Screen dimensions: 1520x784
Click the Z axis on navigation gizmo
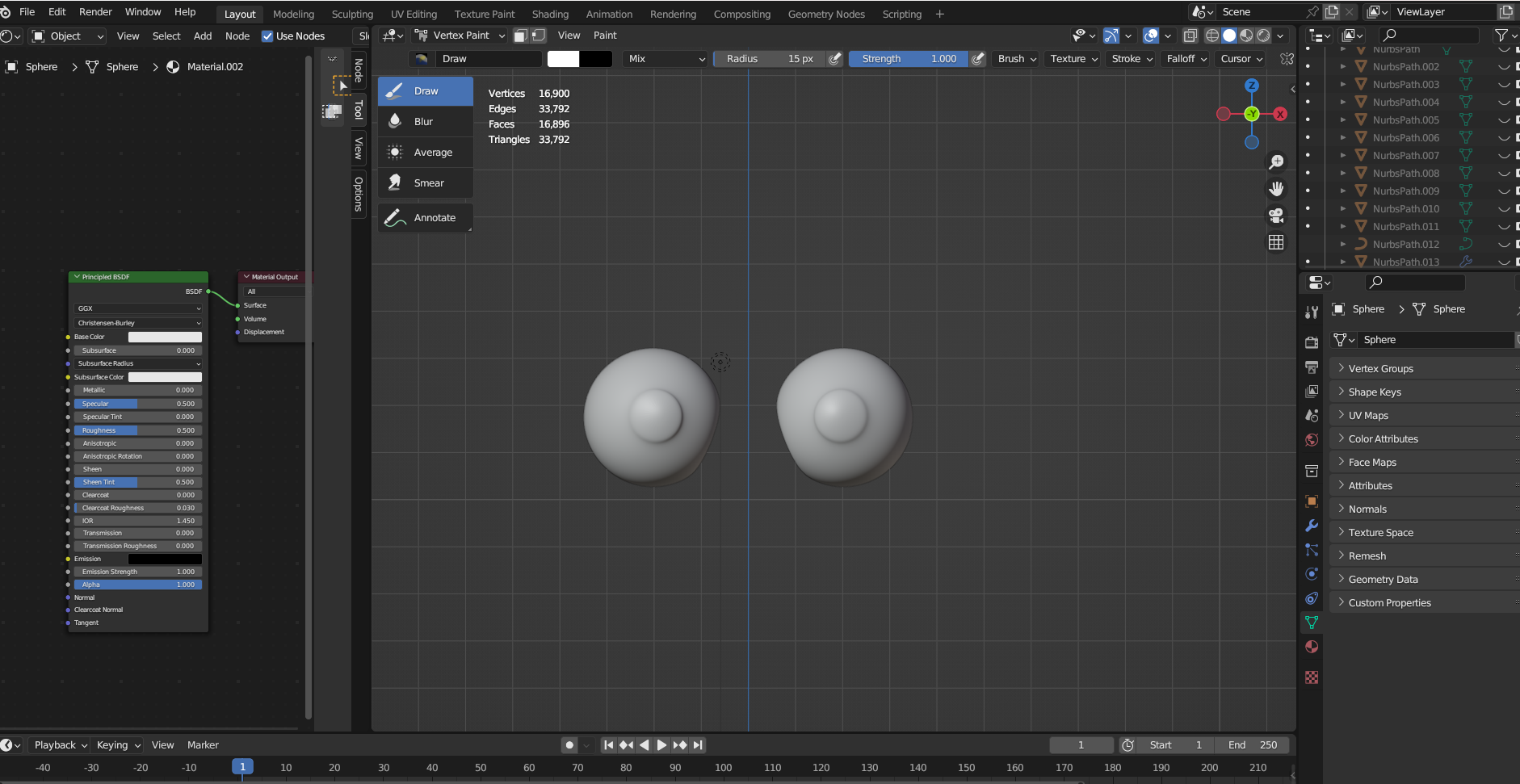(1252, 86)
